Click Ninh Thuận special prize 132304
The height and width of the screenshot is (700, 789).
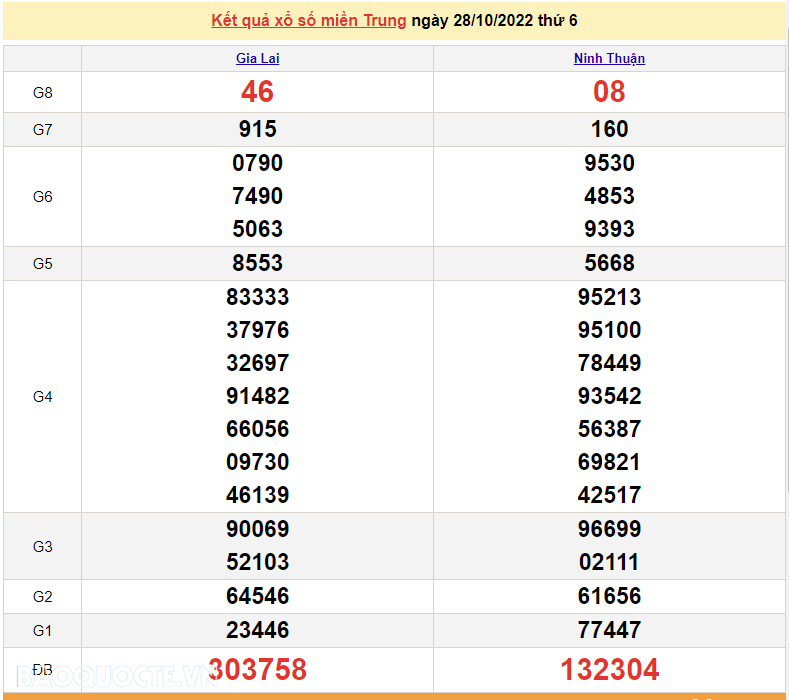click(609, 669)
